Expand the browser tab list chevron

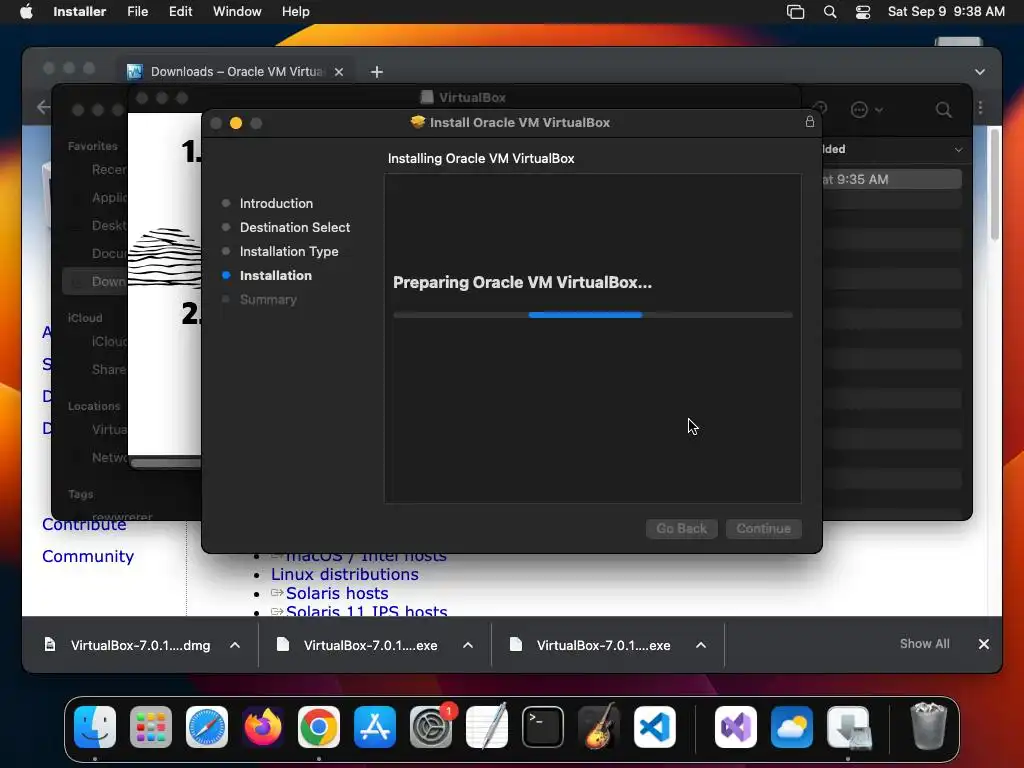click(980, 72)
